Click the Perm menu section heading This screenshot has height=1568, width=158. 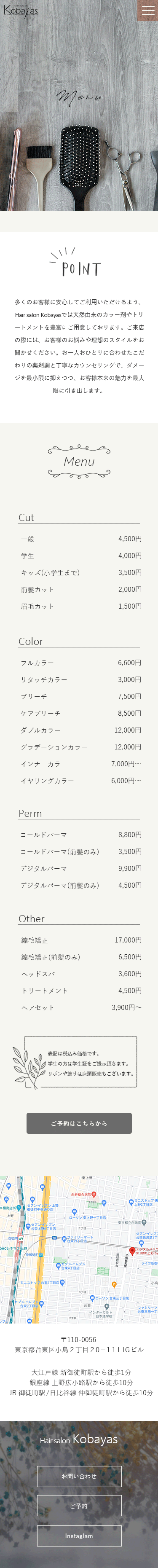pos(30,813)
